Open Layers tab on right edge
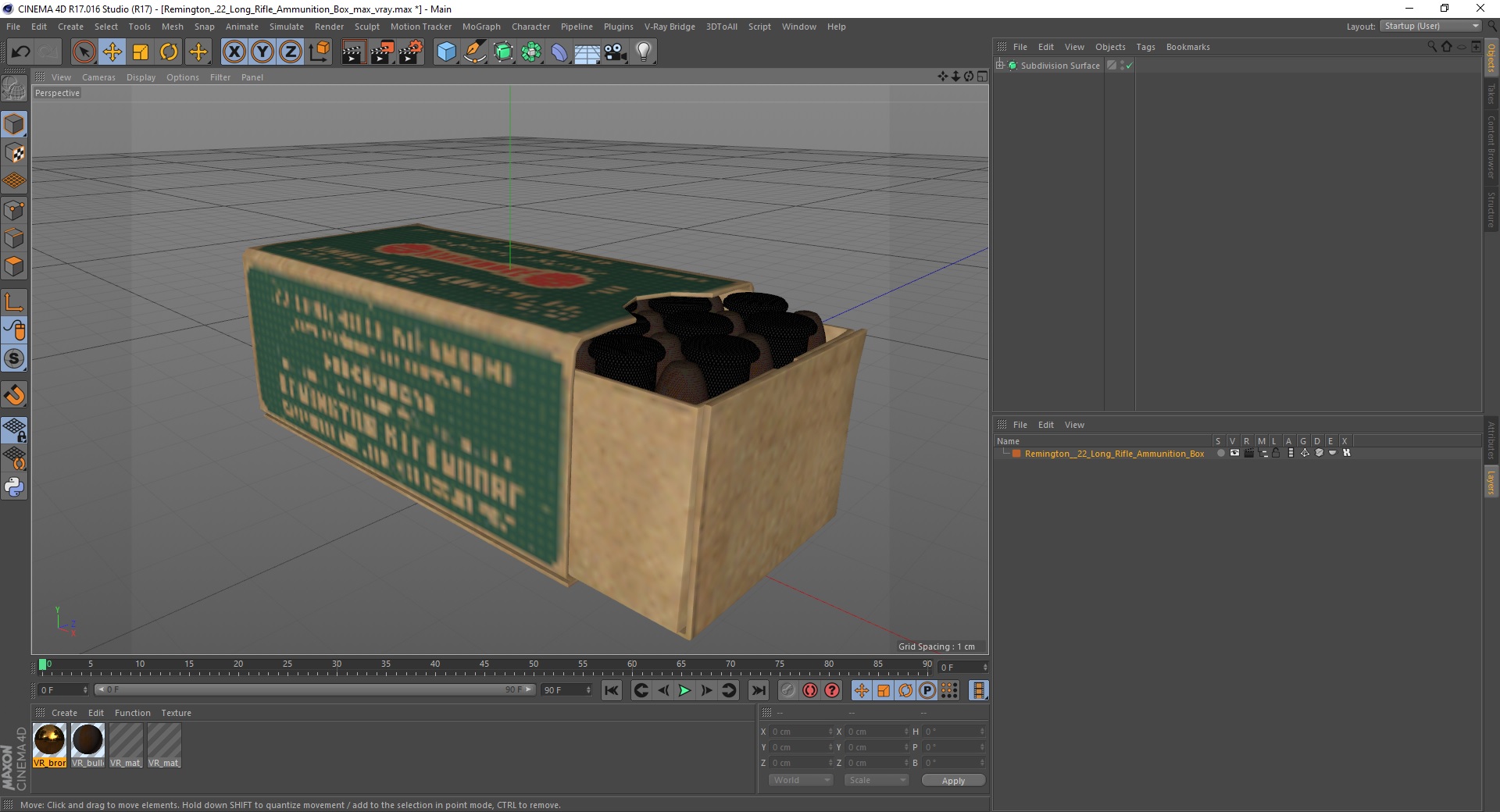This screenshot has width=1500, height=812. click(1491, 482)
